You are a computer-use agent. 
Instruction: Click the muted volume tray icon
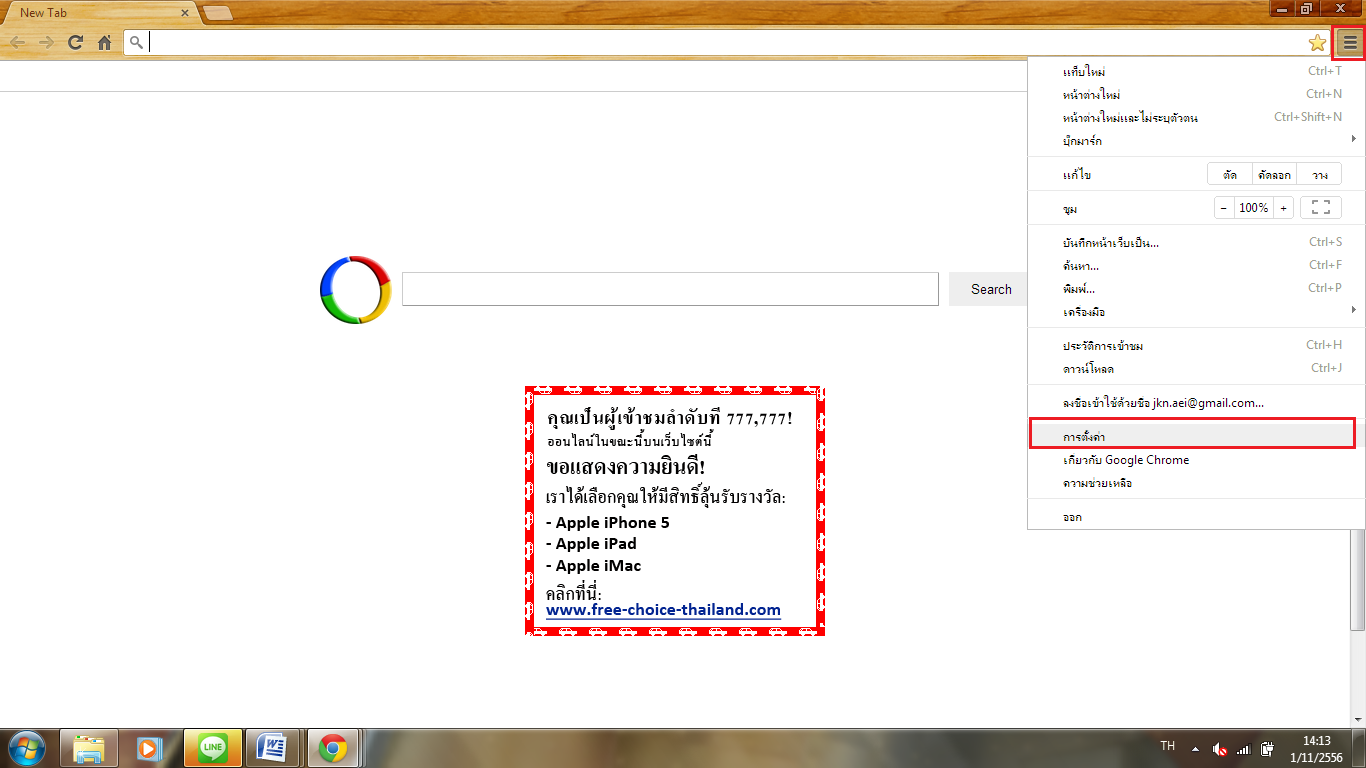[x=1220, y=749]
